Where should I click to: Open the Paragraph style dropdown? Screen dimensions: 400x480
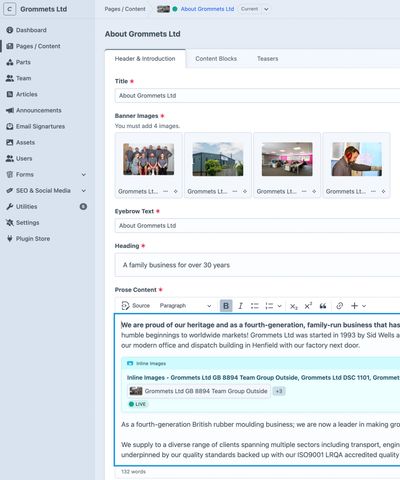(185, 306)
